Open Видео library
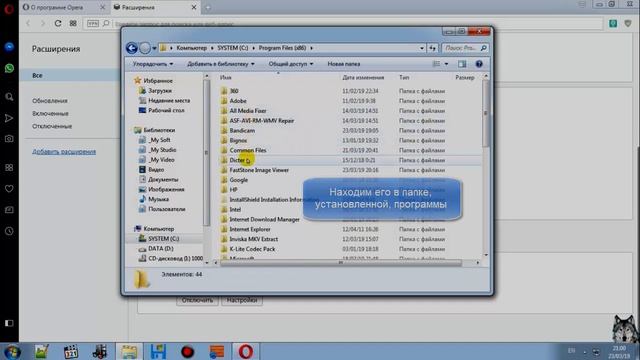 point(156,169)
